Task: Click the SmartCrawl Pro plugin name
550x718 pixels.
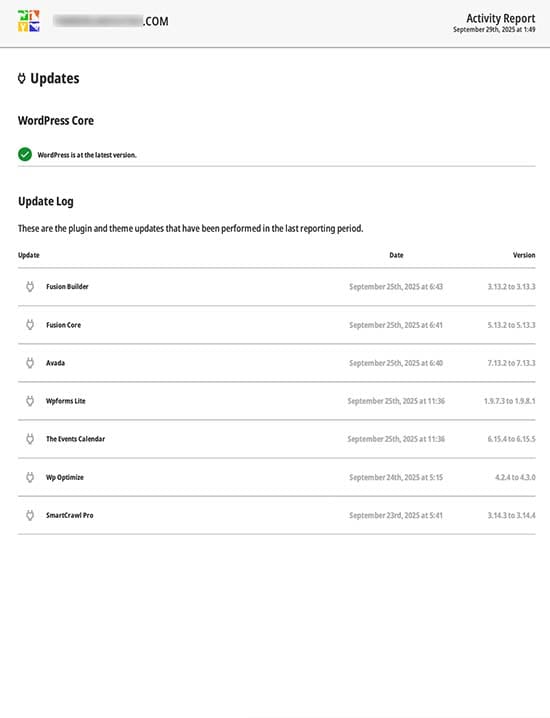Action: point(70,515)
